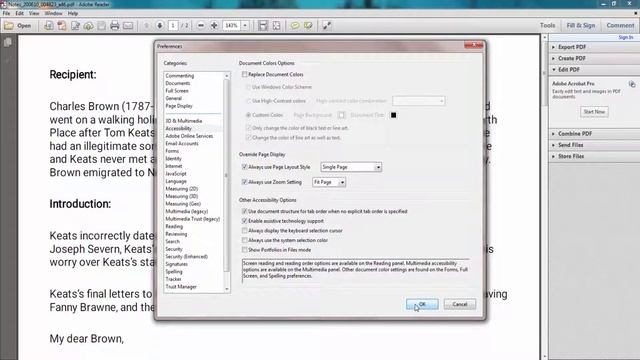
Task: Open the Edit menu
Action: (x=19, y=13)
